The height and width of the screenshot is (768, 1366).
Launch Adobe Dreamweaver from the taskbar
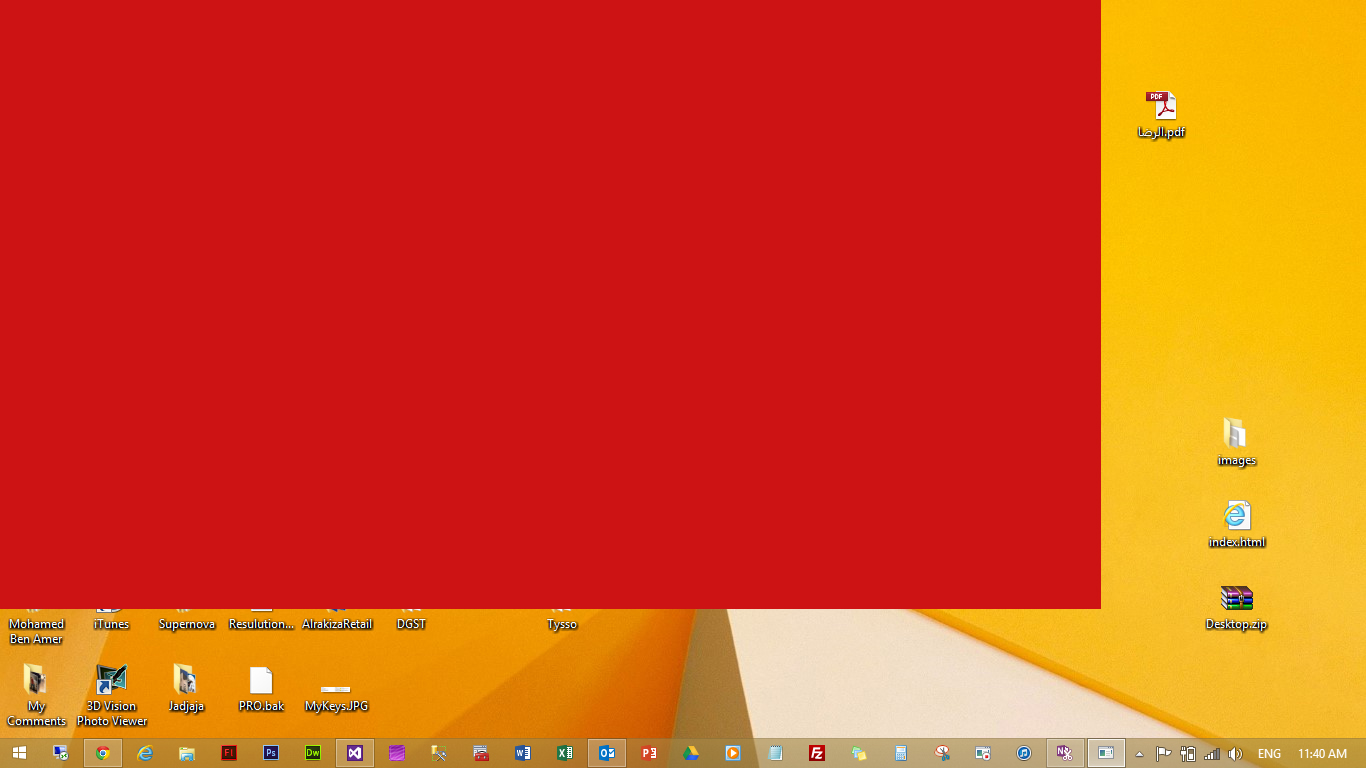313,753
